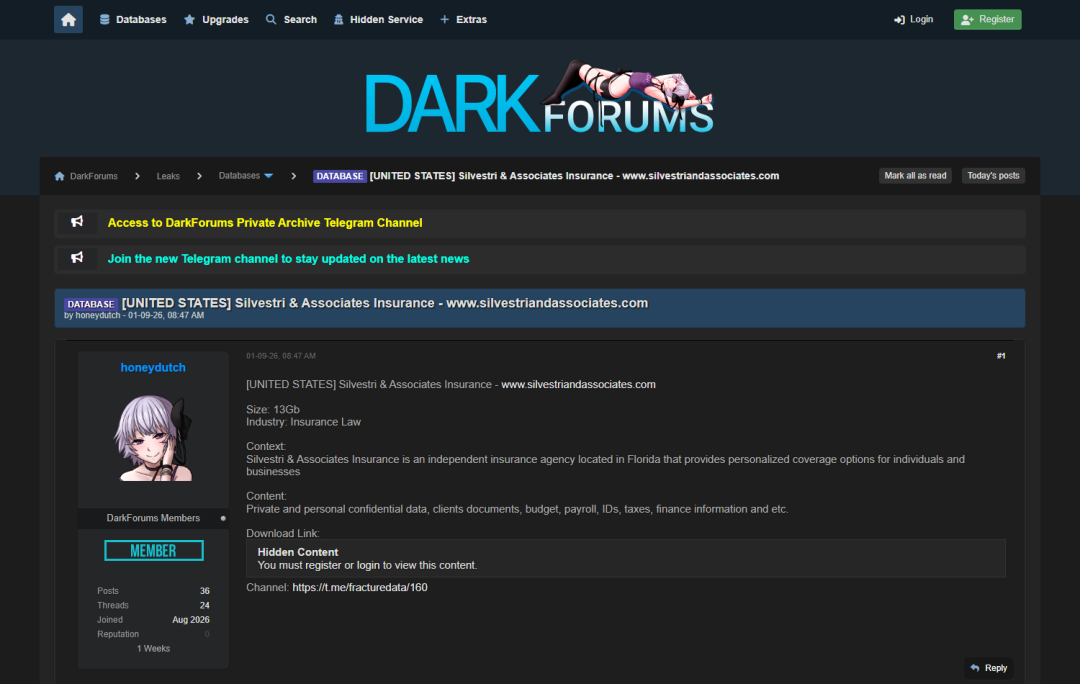Click the DATABASE tag in breadcrumb
Image resolution: width=1080 pixels, height=684 pixels.
pos(340,176)
